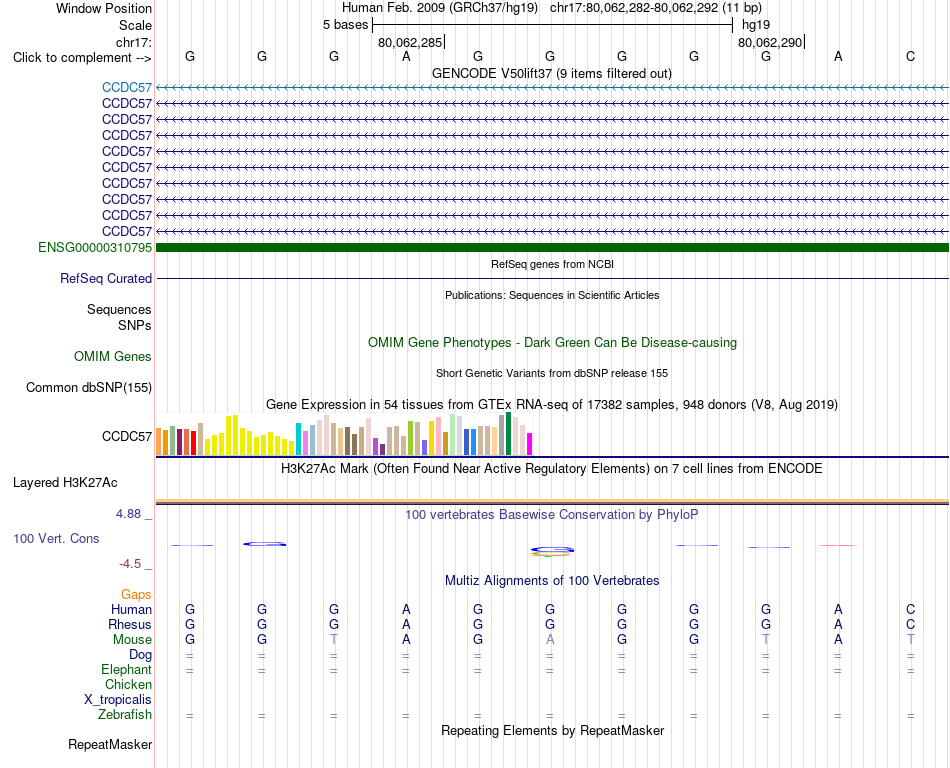Open Multiz Alignments of 100 Vertebrates title
950x768 pixels.
(552, 580)
